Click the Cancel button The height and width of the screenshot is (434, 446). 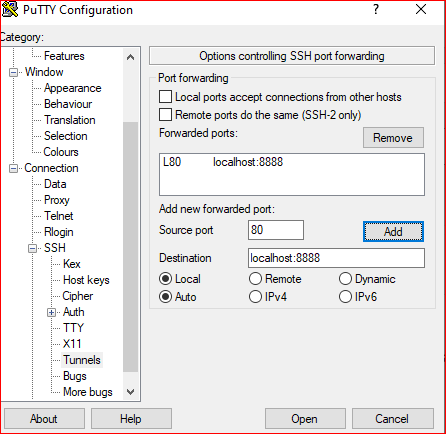coord(393,419)
